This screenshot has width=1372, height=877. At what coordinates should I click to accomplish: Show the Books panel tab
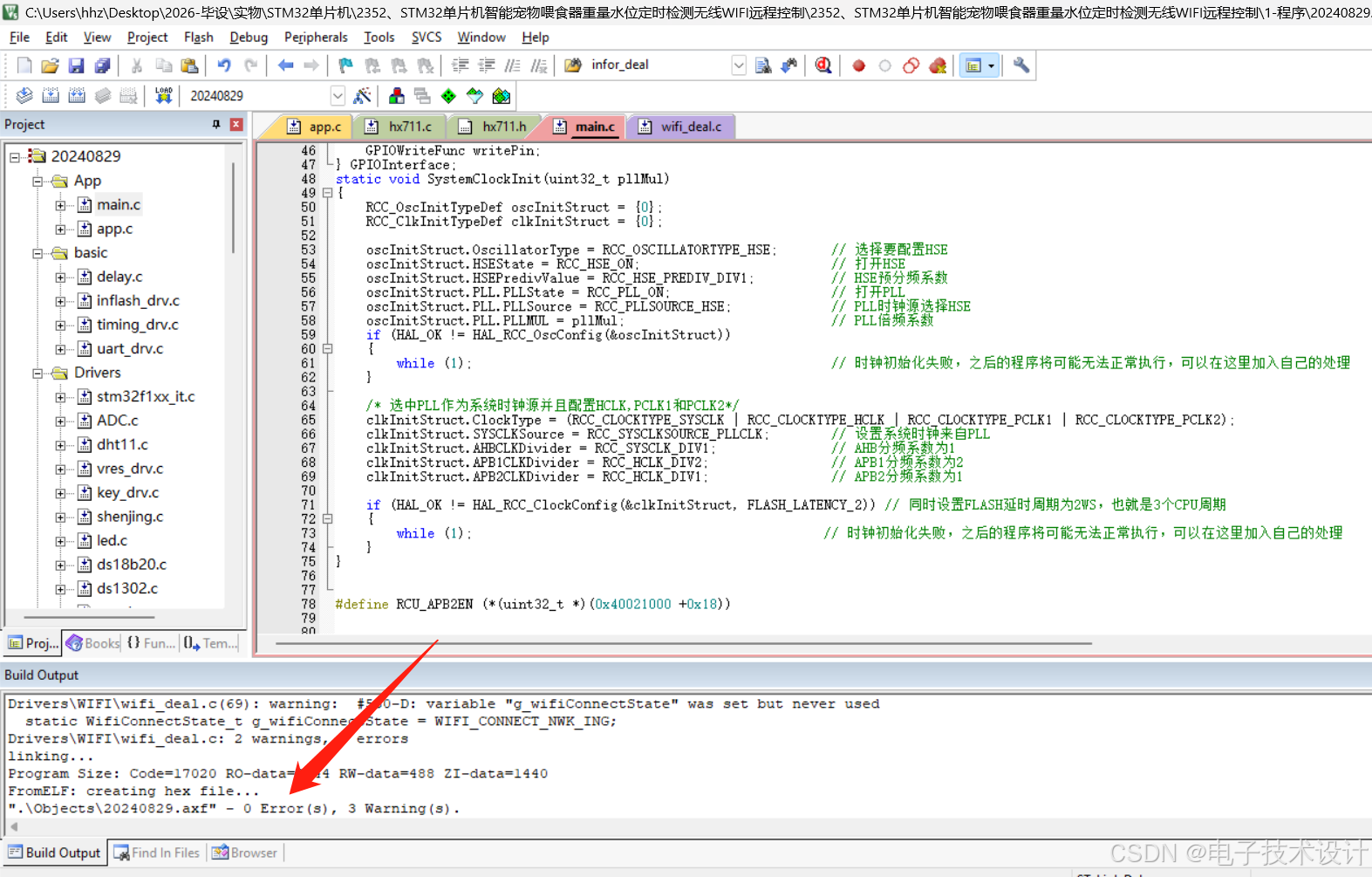(93, 643)
